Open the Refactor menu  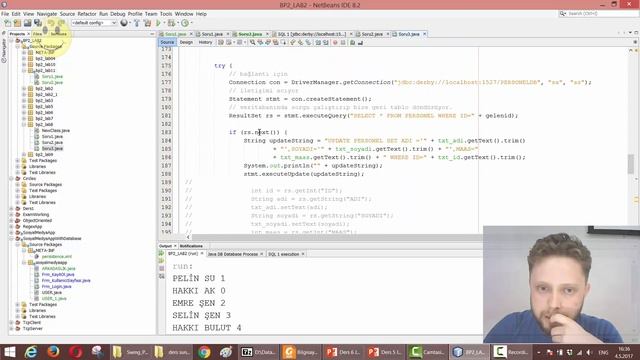(87, 14)
